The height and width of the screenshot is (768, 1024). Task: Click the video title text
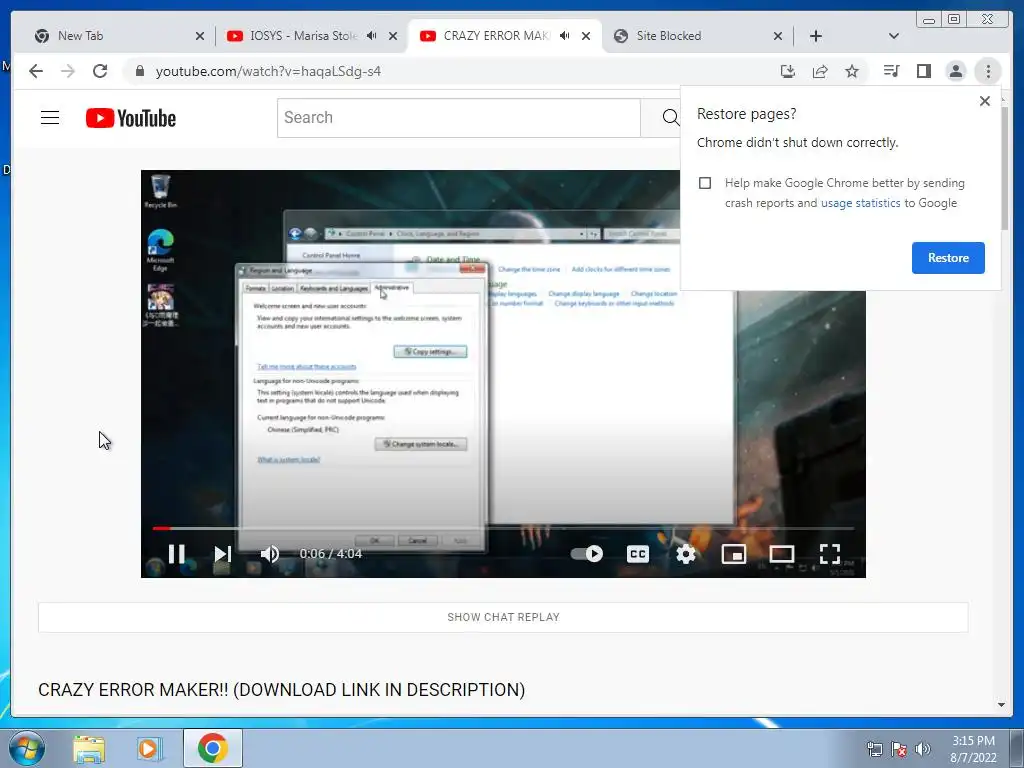pos(281,690)
